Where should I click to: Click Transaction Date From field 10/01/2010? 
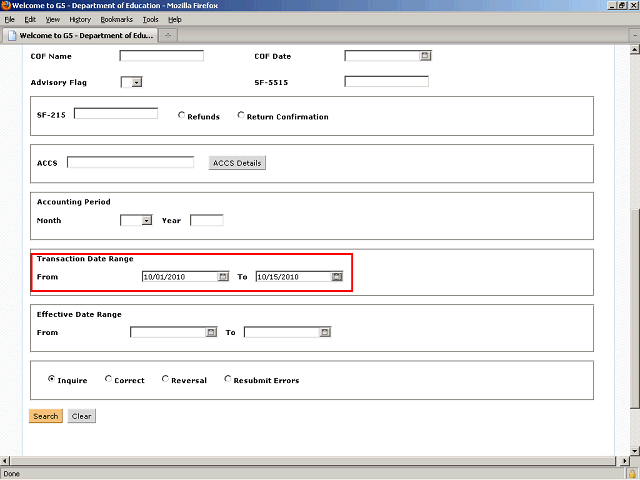pyautogui.click(x=180, y=277)
